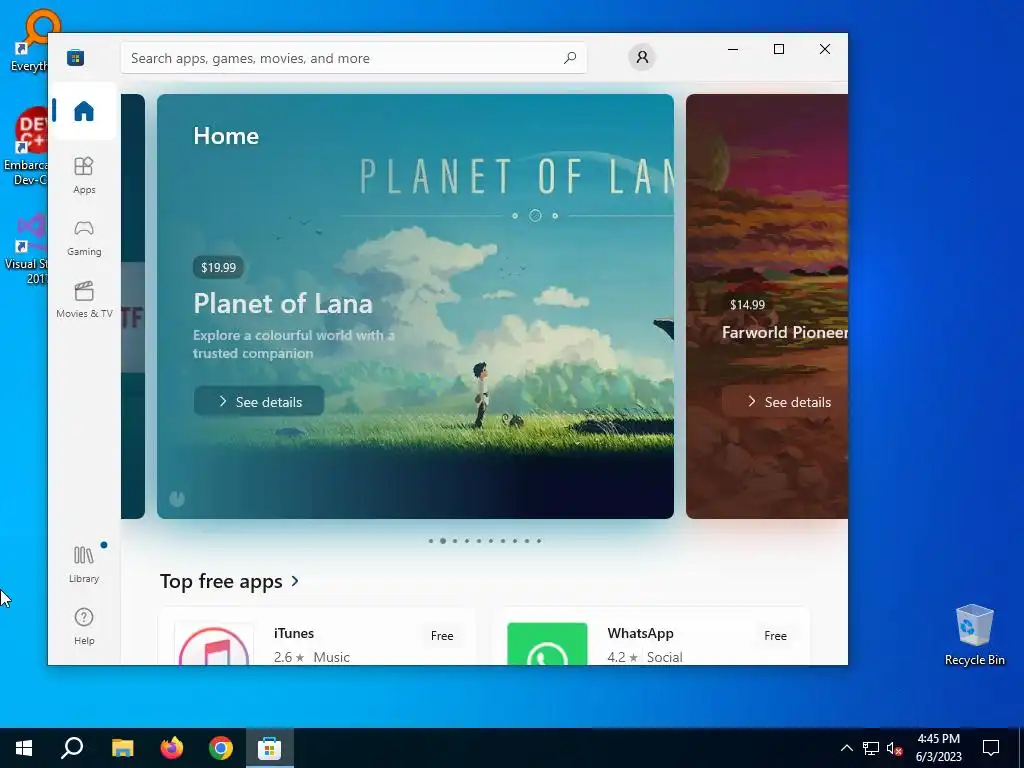Open the Library in the sidebar
Image resolution: width=1024 pixels, height=768 pixels.
click(x=84, y=564)
